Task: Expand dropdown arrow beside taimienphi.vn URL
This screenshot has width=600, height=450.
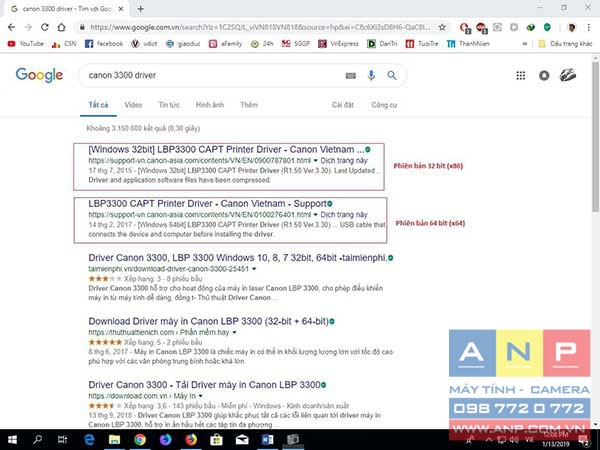Action: click(254, 269)
